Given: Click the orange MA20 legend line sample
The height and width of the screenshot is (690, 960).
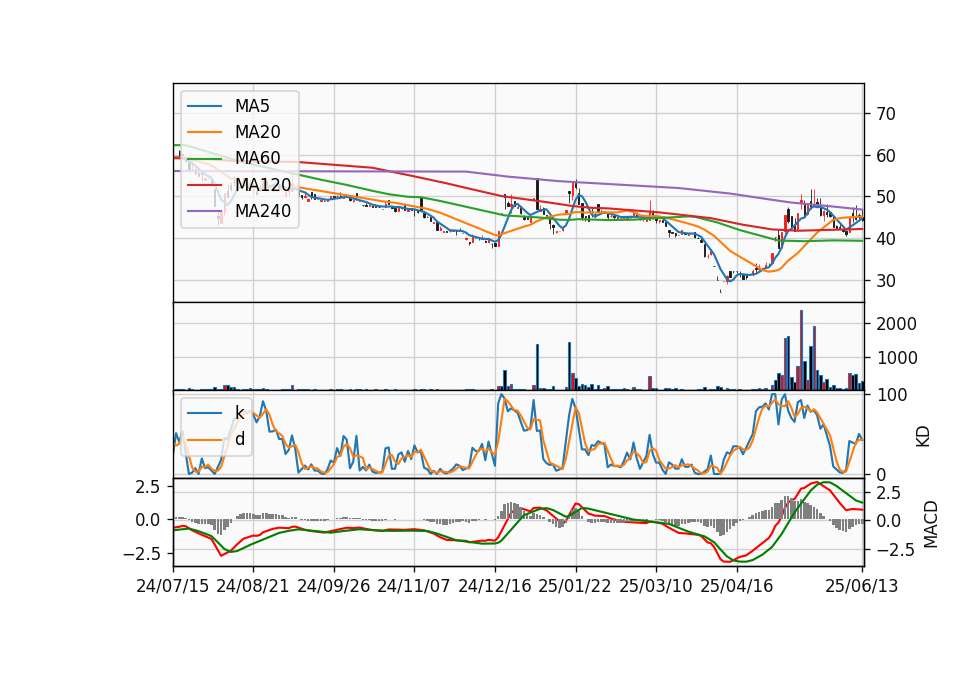Looking at the screenshot, I should coord(204,132).
